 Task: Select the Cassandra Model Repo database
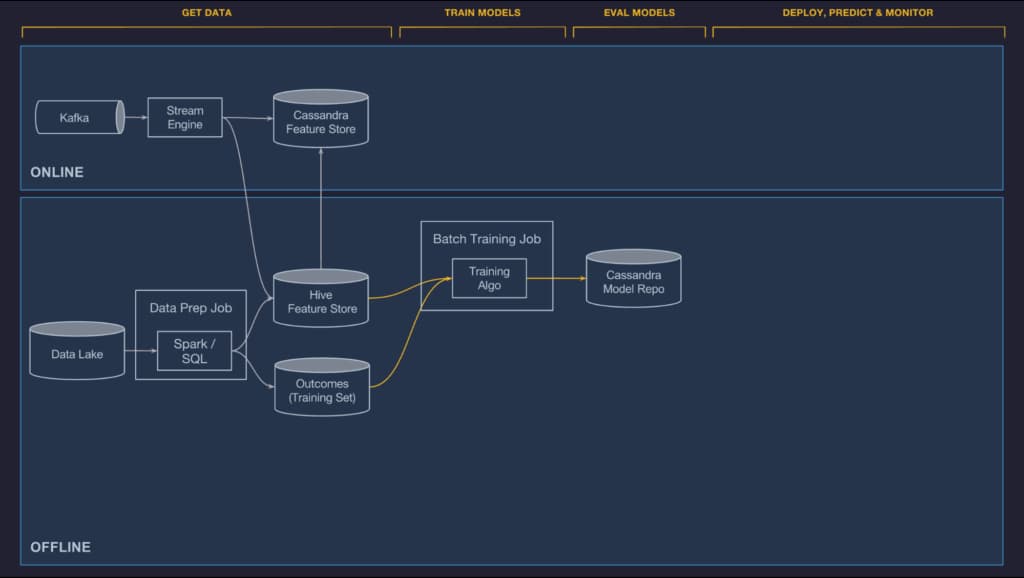click(633, 278)
